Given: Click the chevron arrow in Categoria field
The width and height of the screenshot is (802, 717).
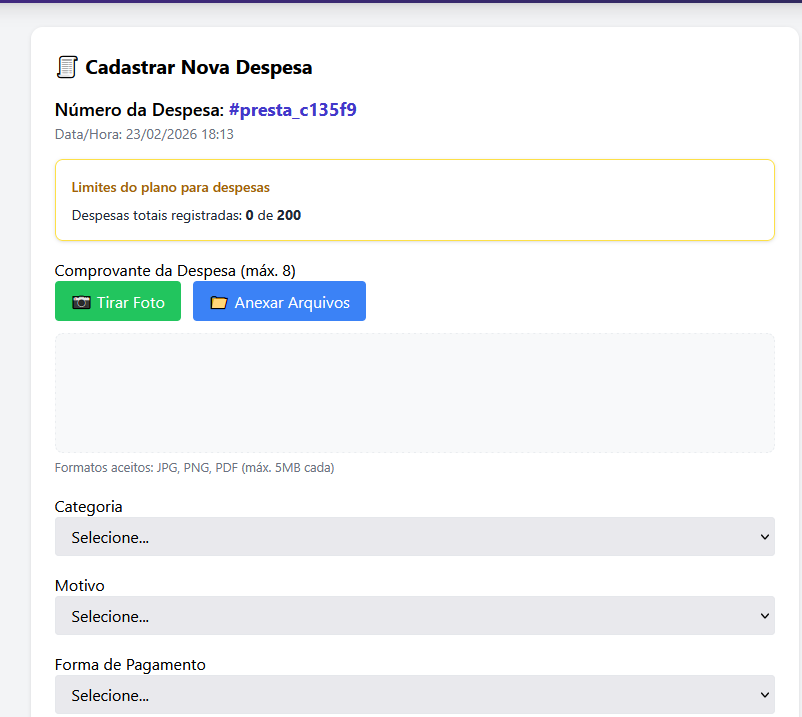Looking at the screenshot, I should tap(765, 537).
